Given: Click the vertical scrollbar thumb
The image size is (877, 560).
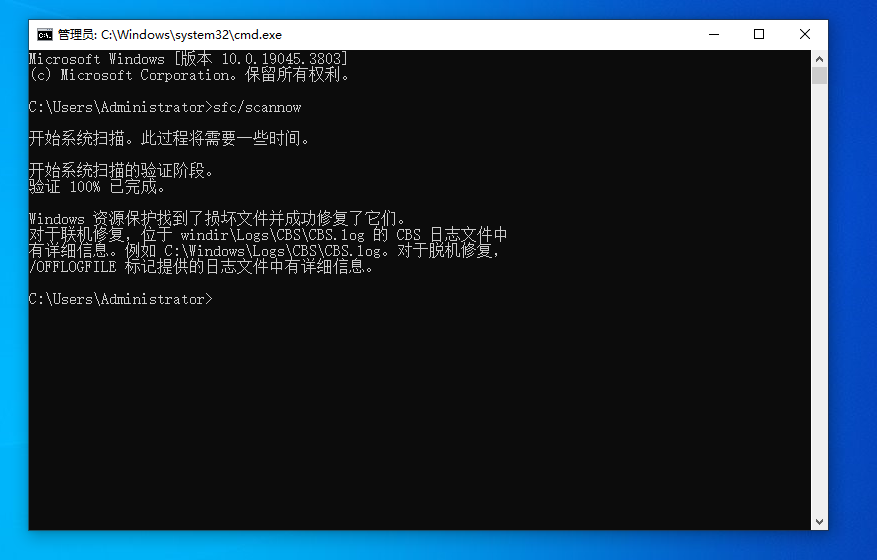Looking at the screenshot, I should 819,76.
